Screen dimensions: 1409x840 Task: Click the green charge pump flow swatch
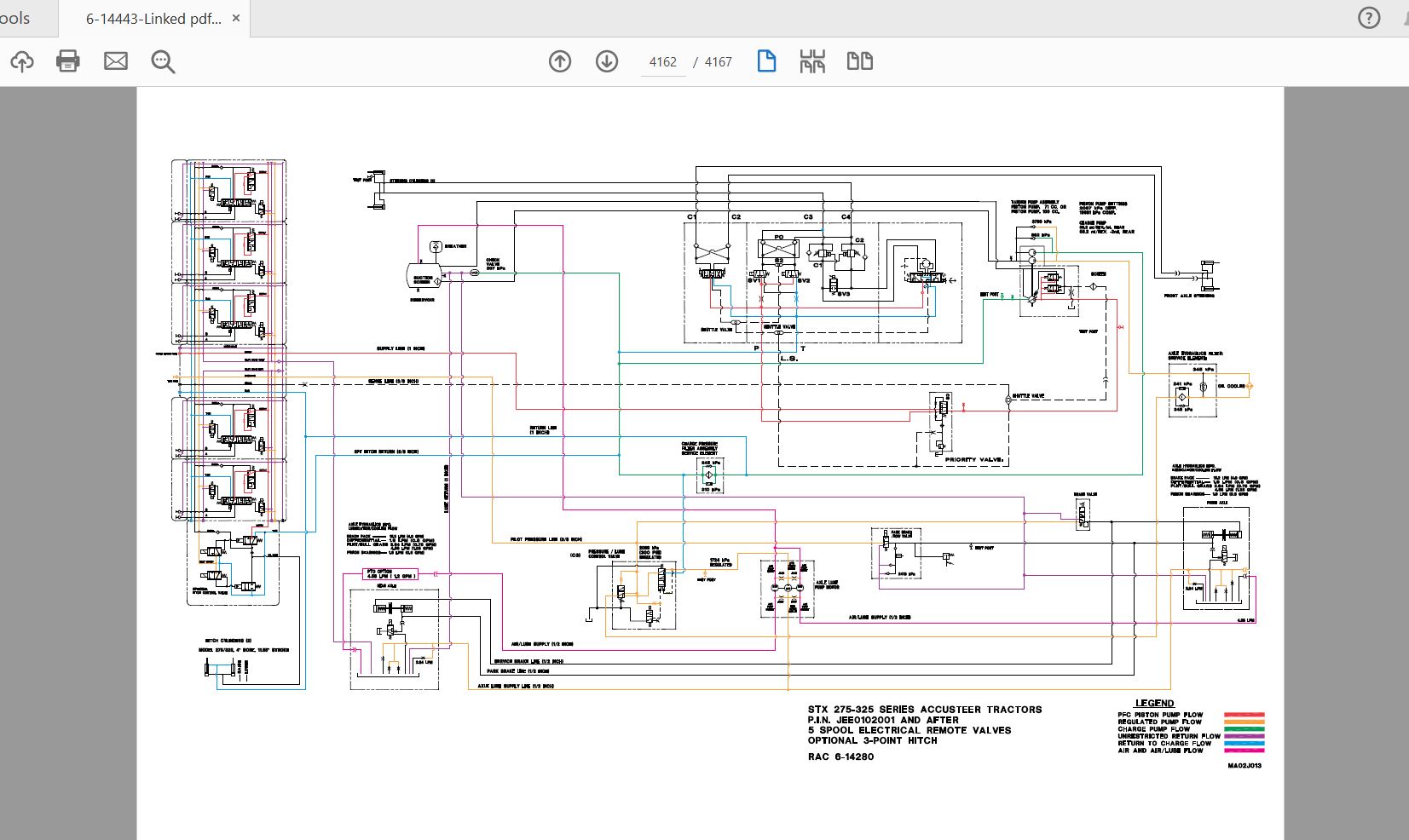point(1244,729)
